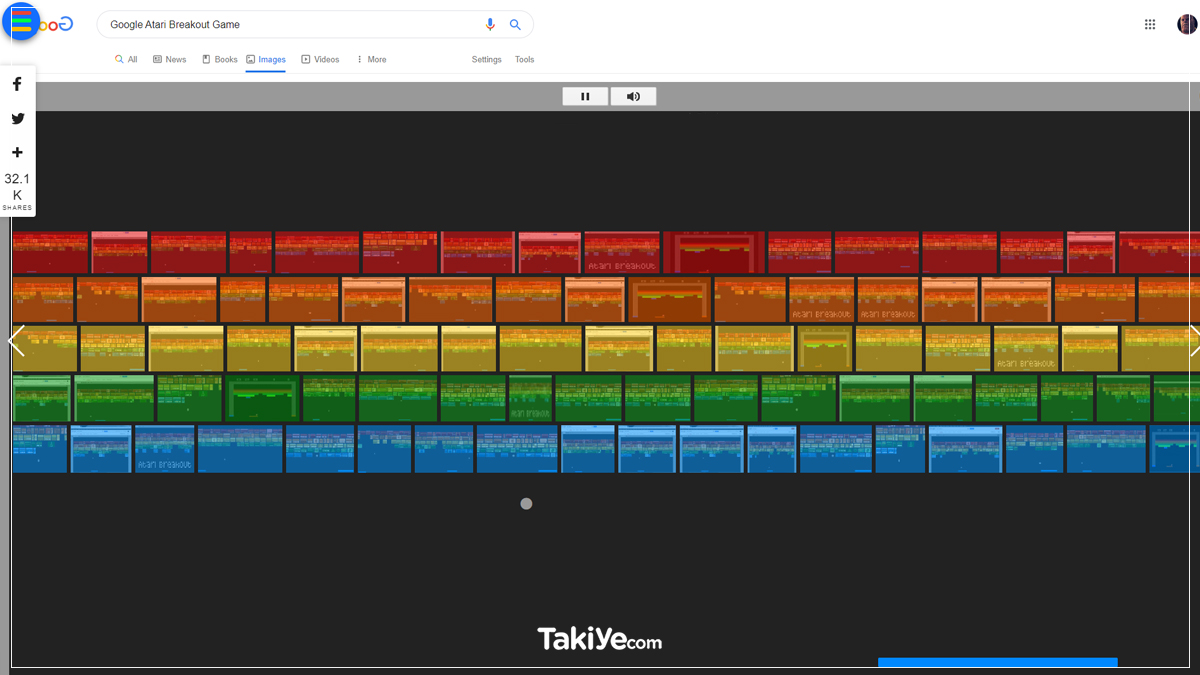Click the 32.1K shares counter
The height and width of the screenshot is (675, 1200).
[17, 191]
